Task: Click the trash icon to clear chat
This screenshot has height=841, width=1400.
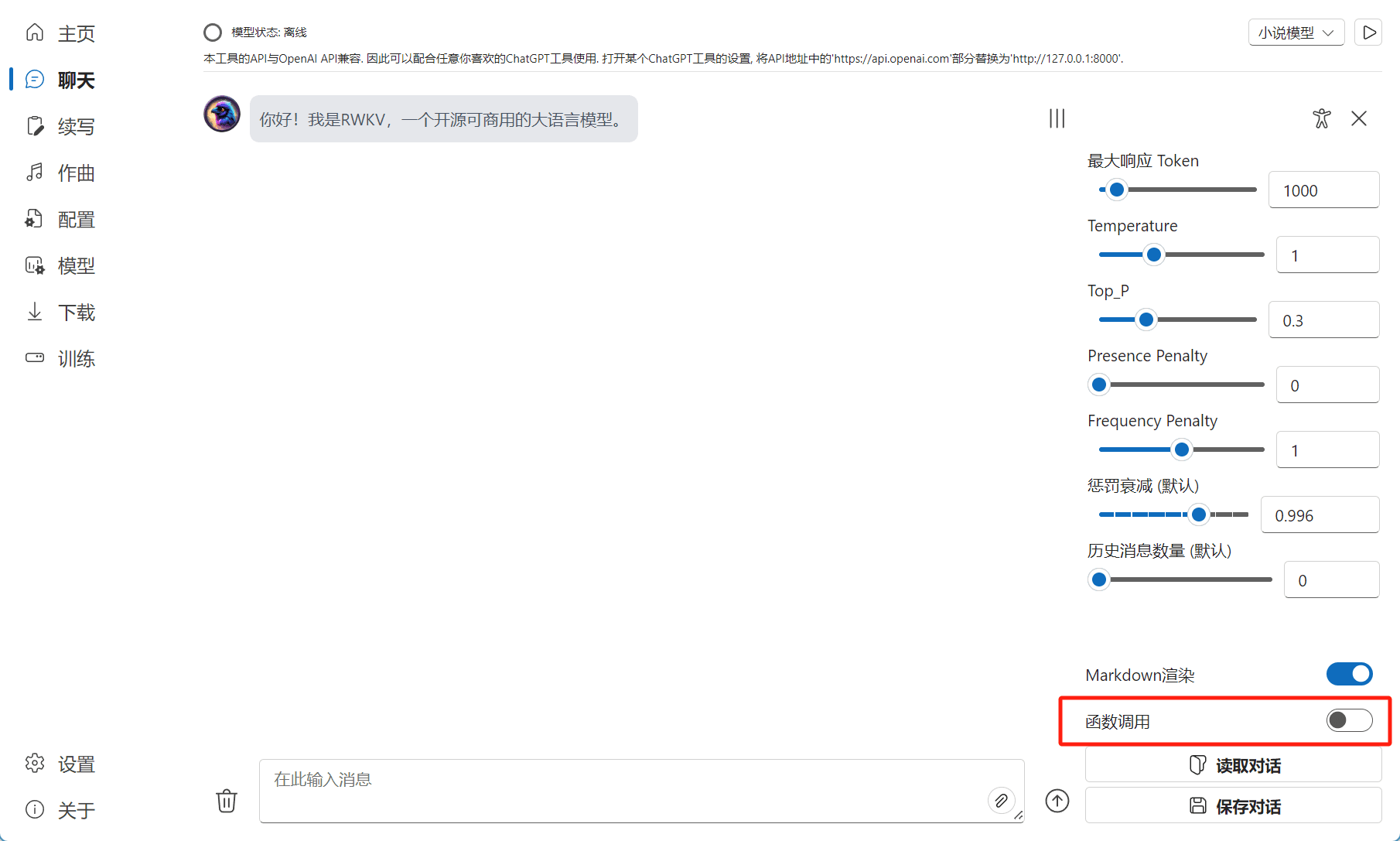Action: (227, 800)
